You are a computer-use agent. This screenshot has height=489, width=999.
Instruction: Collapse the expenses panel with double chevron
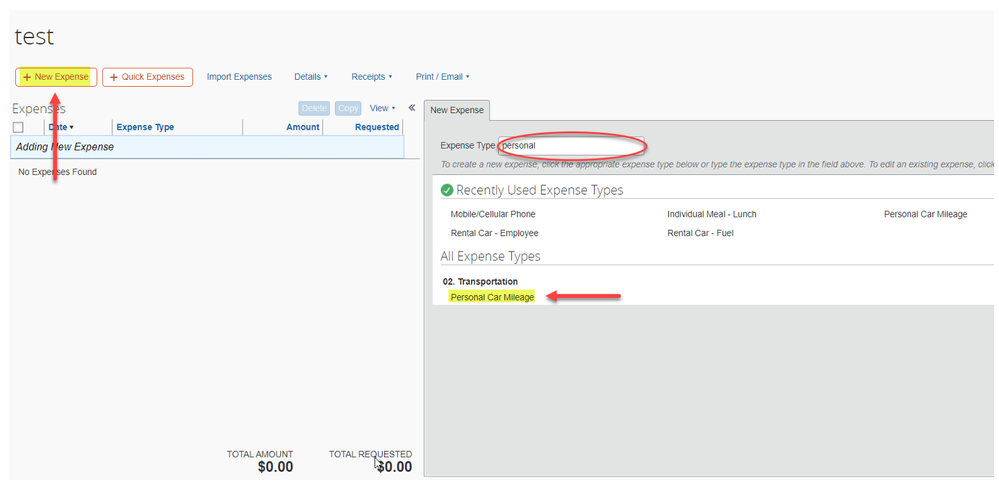(x=412, y=108)
